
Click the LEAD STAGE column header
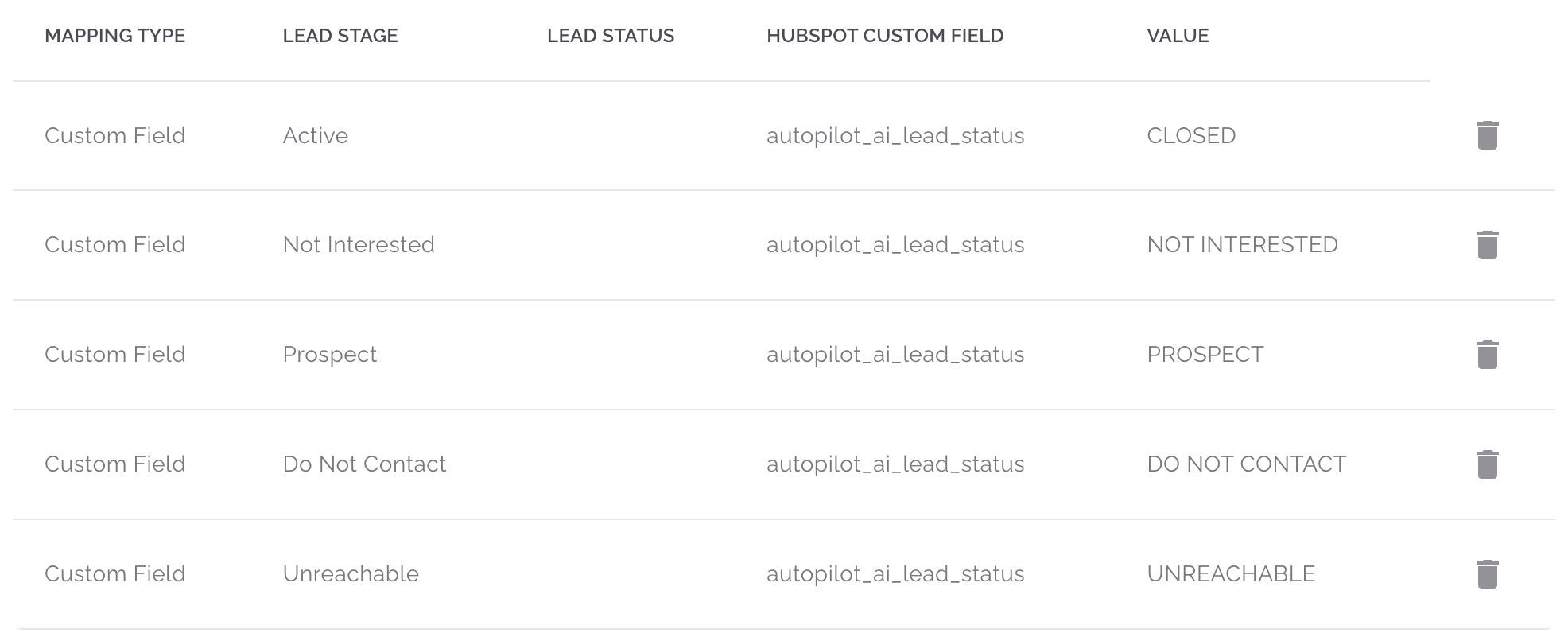(340, 35)
